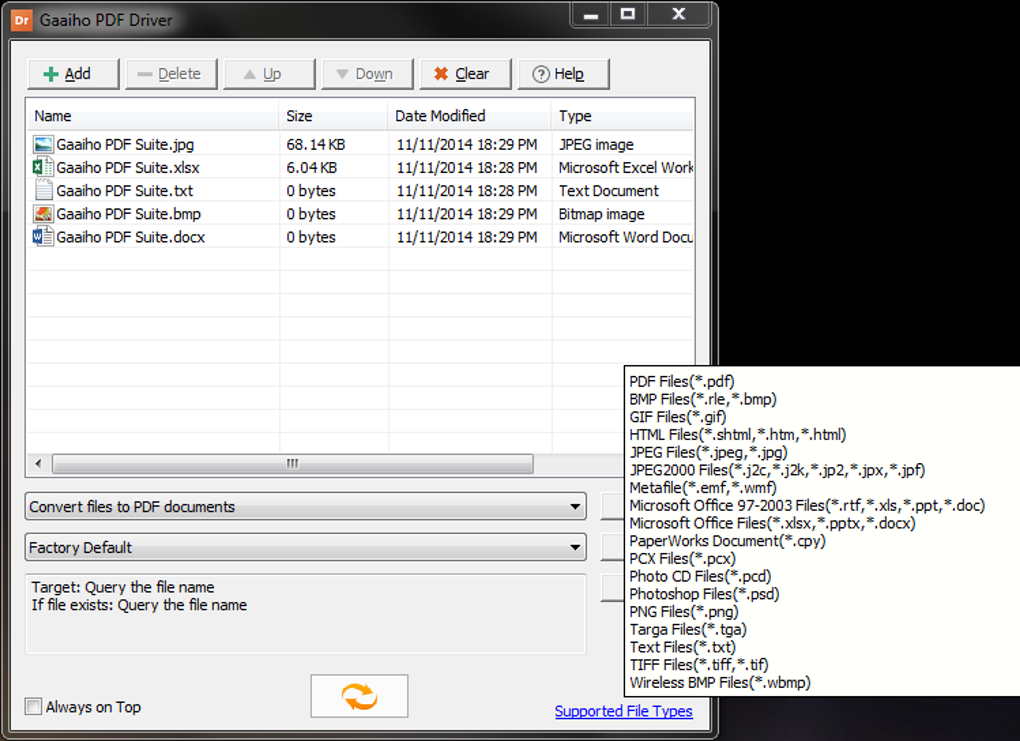Click the Target: Query the file name text
This screenshot has width=1020, height=741.
coord(123,587)
